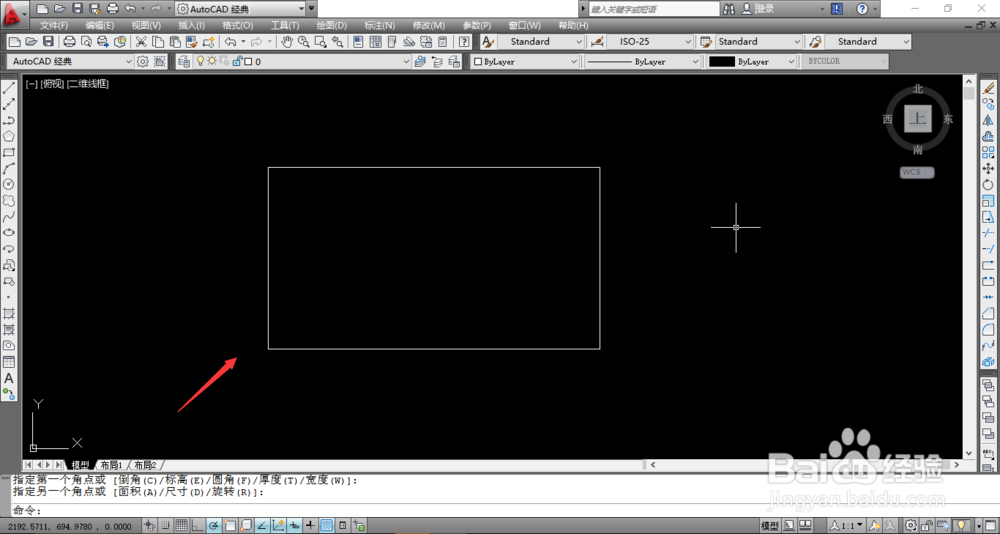This screenshot has height=534, width=1000.
Task: Open the annotation scale 1:1 dropdown
Action: tap(847, 526)
